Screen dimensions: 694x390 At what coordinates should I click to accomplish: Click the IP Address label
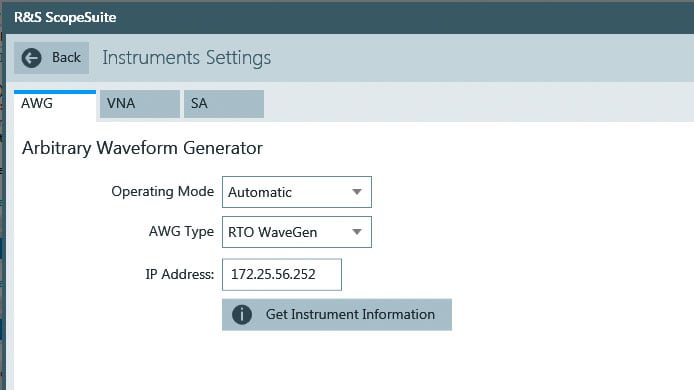tap(180, 274)
